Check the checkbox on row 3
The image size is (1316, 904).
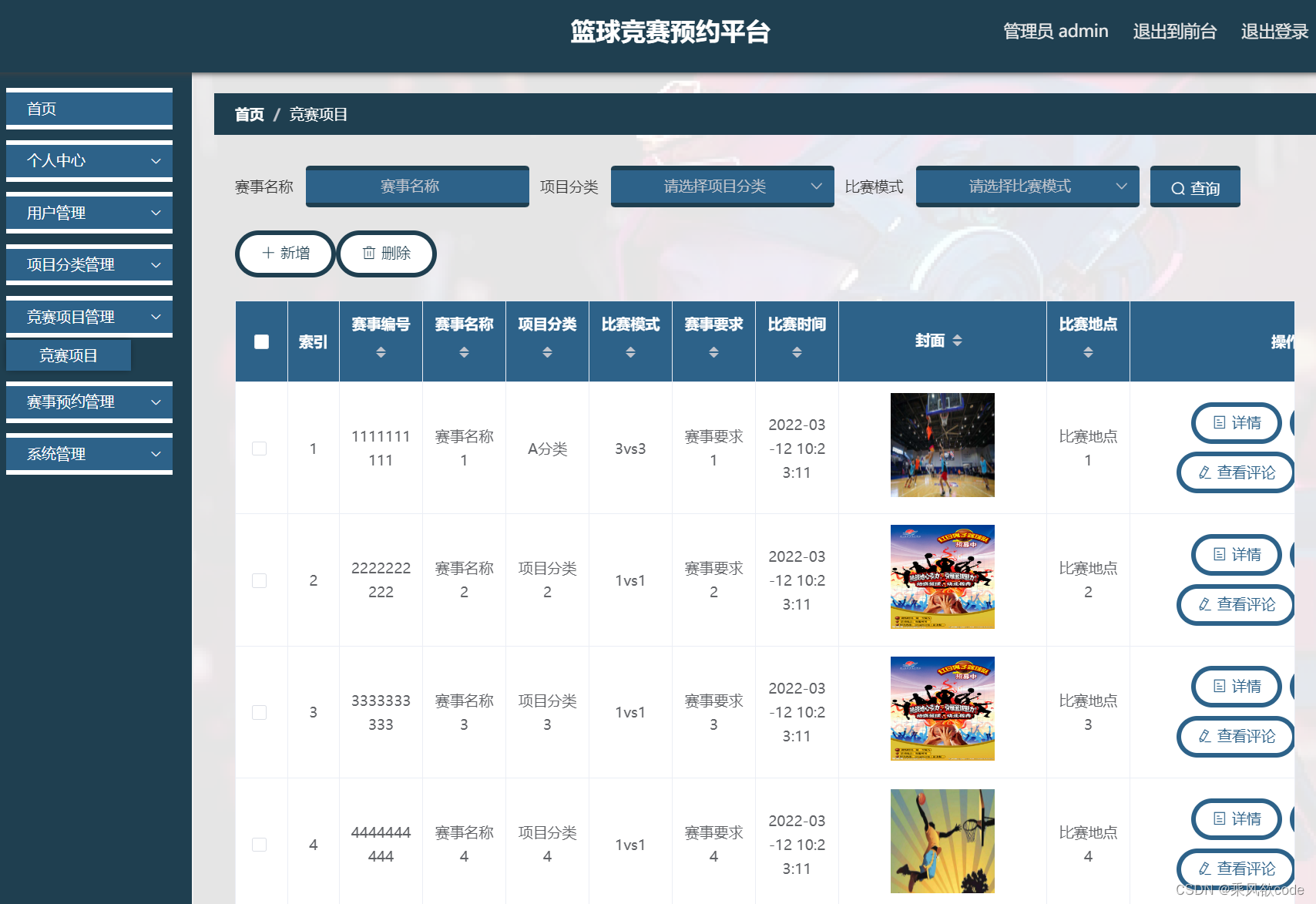(260, 712)
